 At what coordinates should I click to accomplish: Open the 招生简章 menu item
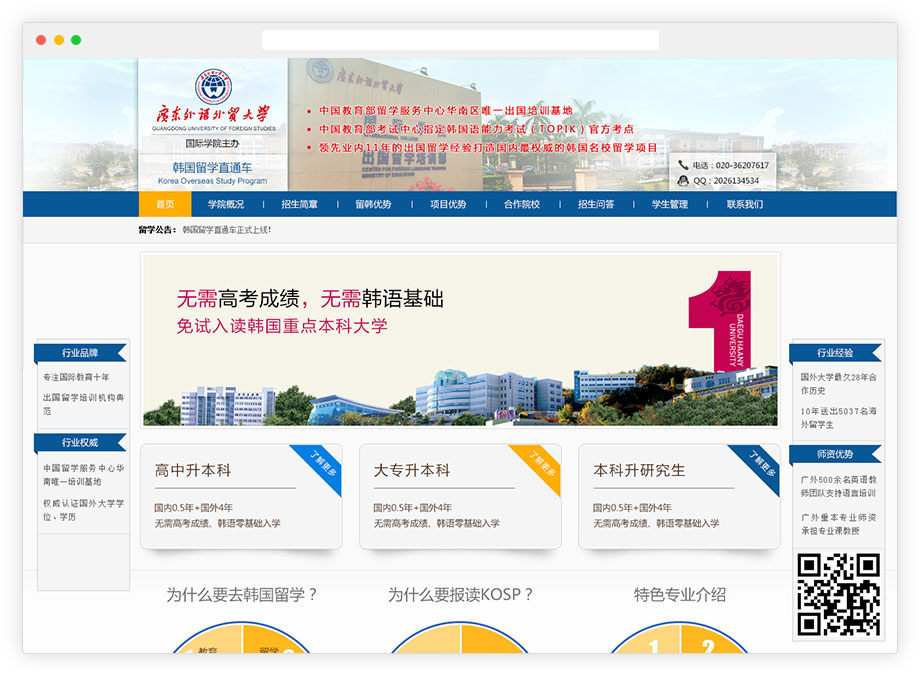coord(299,204)
